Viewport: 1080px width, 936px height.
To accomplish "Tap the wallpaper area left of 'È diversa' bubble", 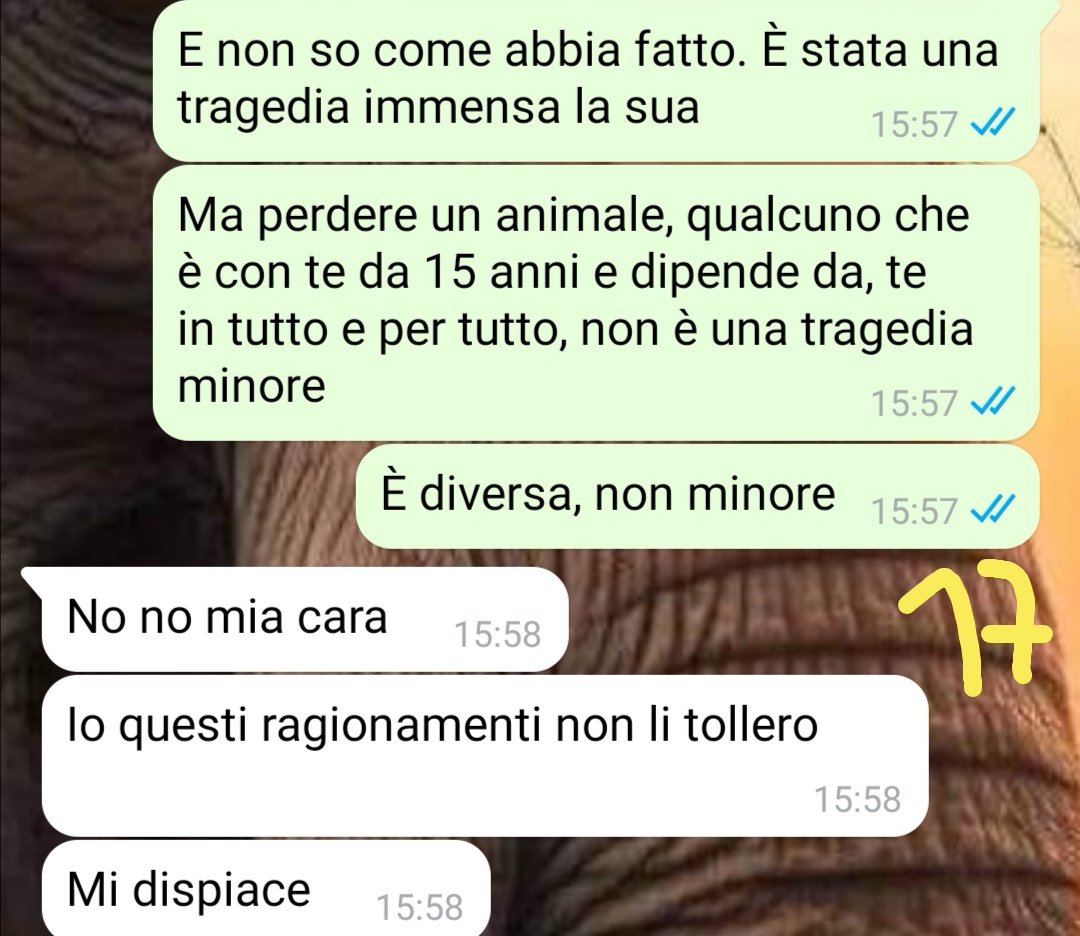I will click(179, 497).
